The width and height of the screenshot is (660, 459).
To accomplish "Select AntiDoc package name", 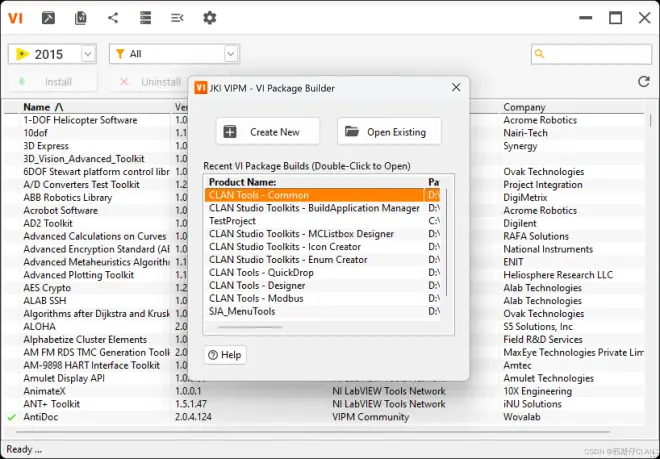I will 41,417.
